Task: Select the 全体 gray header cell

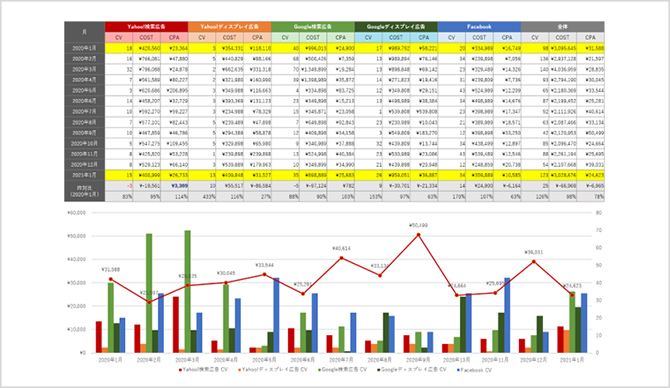Action: [562, 26]
